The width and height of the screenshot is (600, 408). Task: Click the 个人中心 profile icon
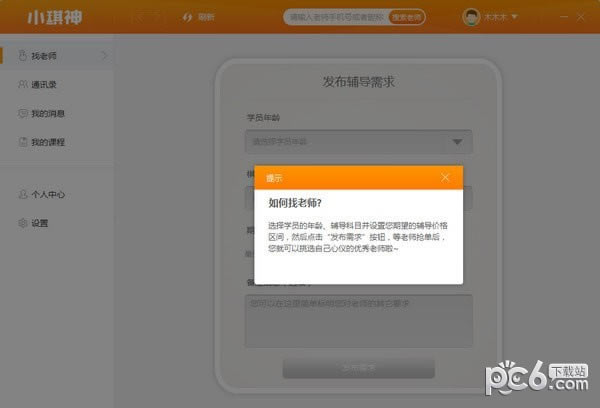(22, 194)
